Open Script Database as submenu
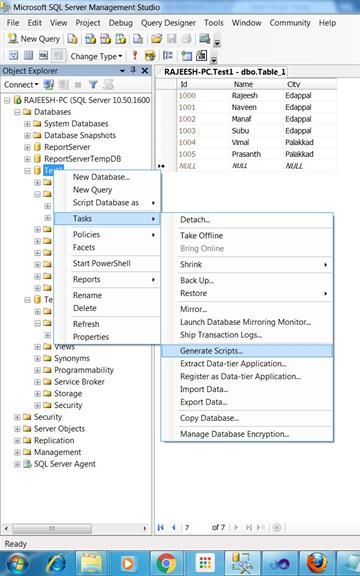Viewport: 360px width, 576px height. (107, 202)
